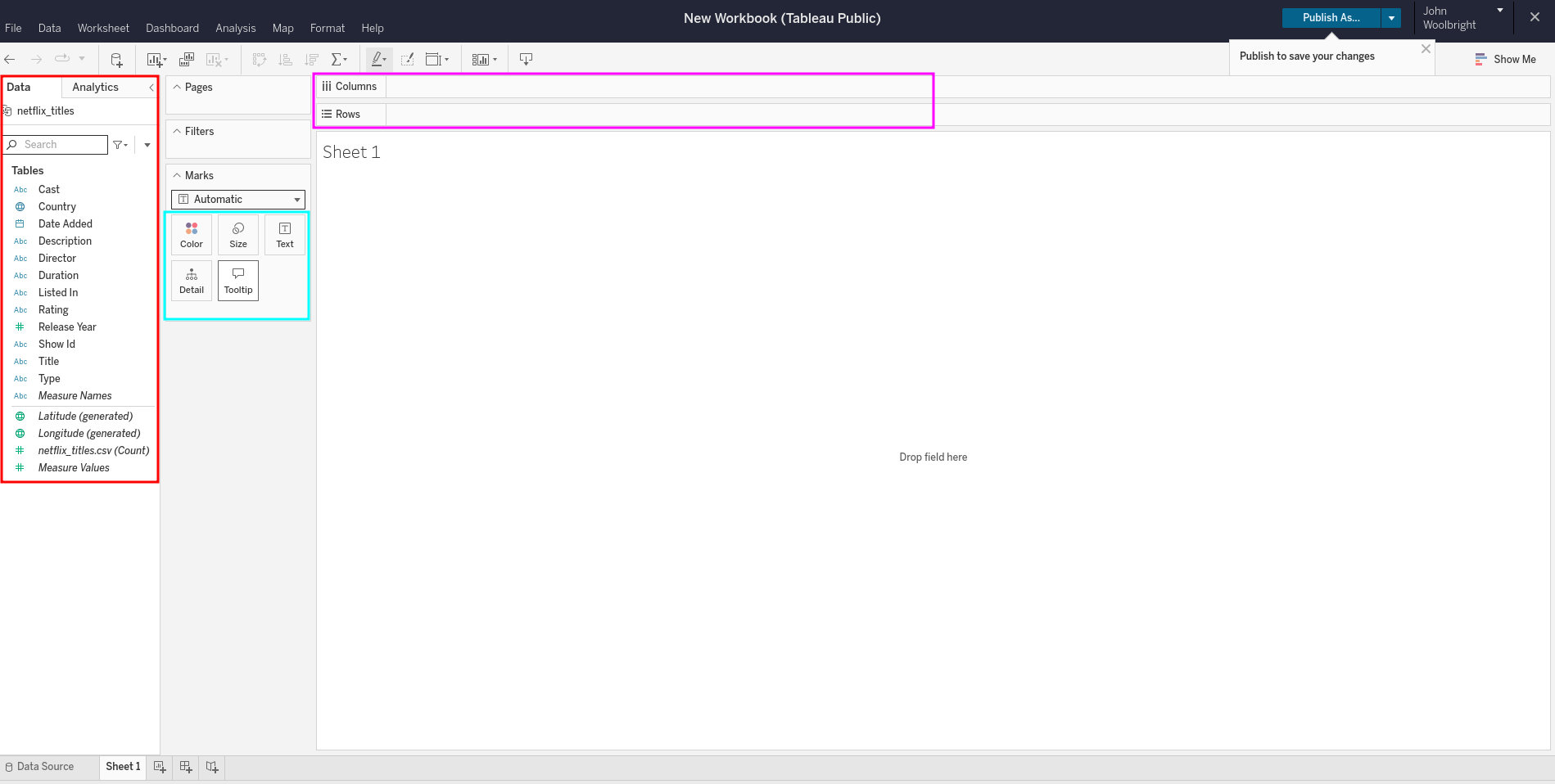
Task: Clear the sheet icon in toolbar
Action: tap(215, 59)
